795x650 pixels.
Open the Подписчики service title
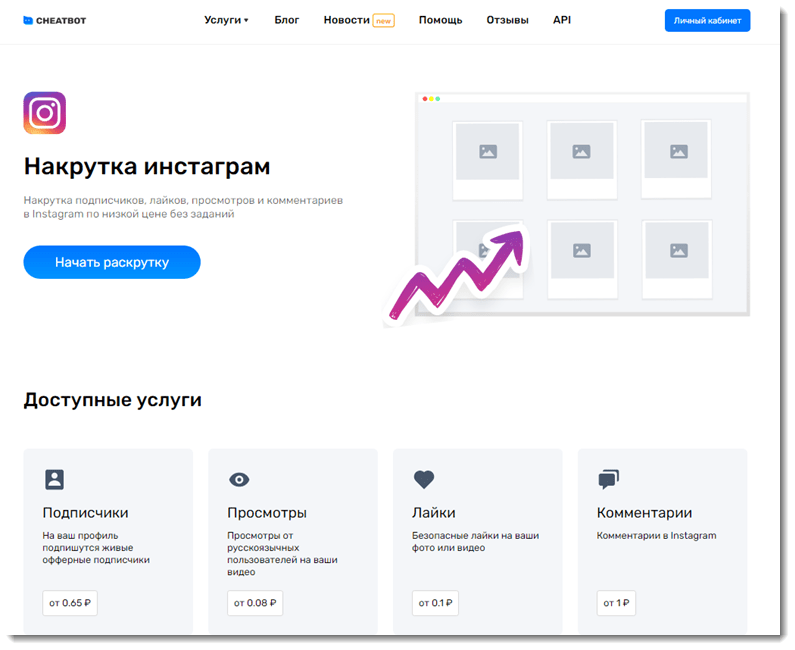(x=85, y=513)
